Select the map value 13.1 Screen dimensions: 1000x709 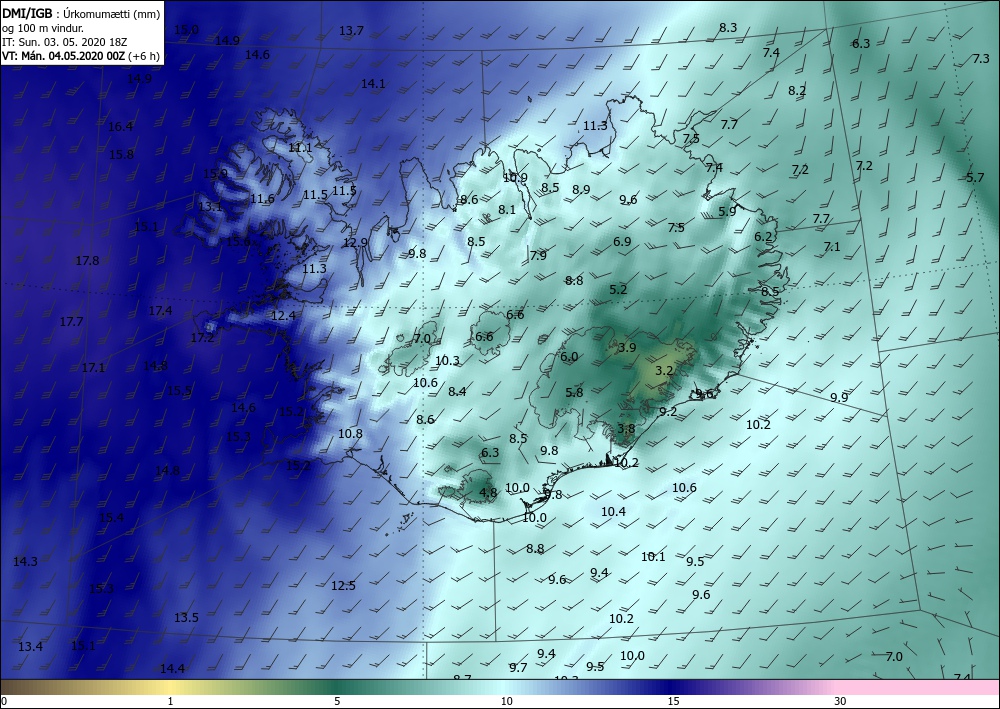(210, 207)
